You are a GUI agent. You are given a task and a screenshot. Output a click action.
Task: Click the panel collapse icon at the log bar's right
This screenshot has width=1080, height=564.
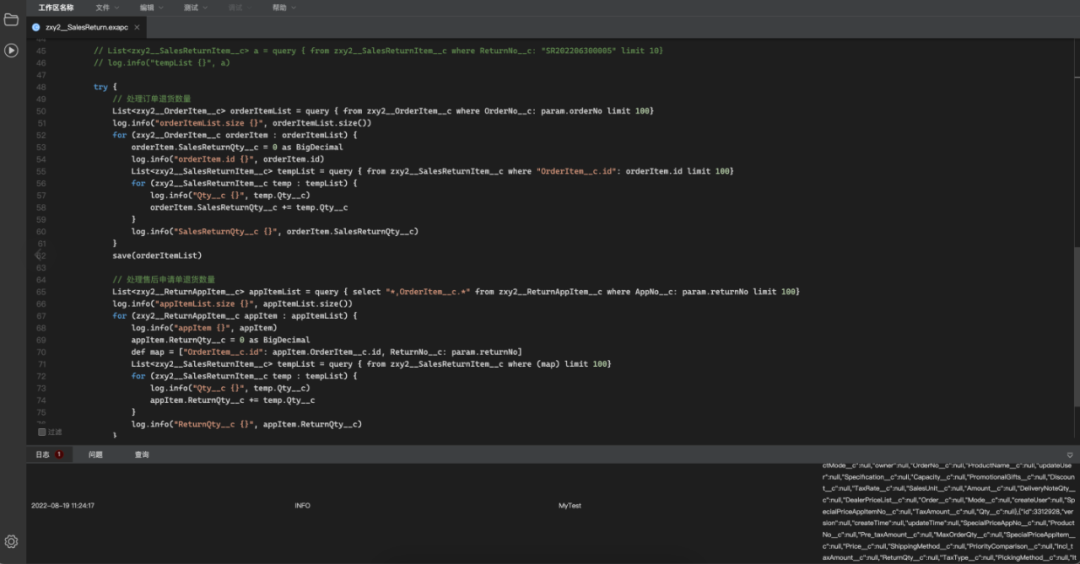[x=1069, y=455]
